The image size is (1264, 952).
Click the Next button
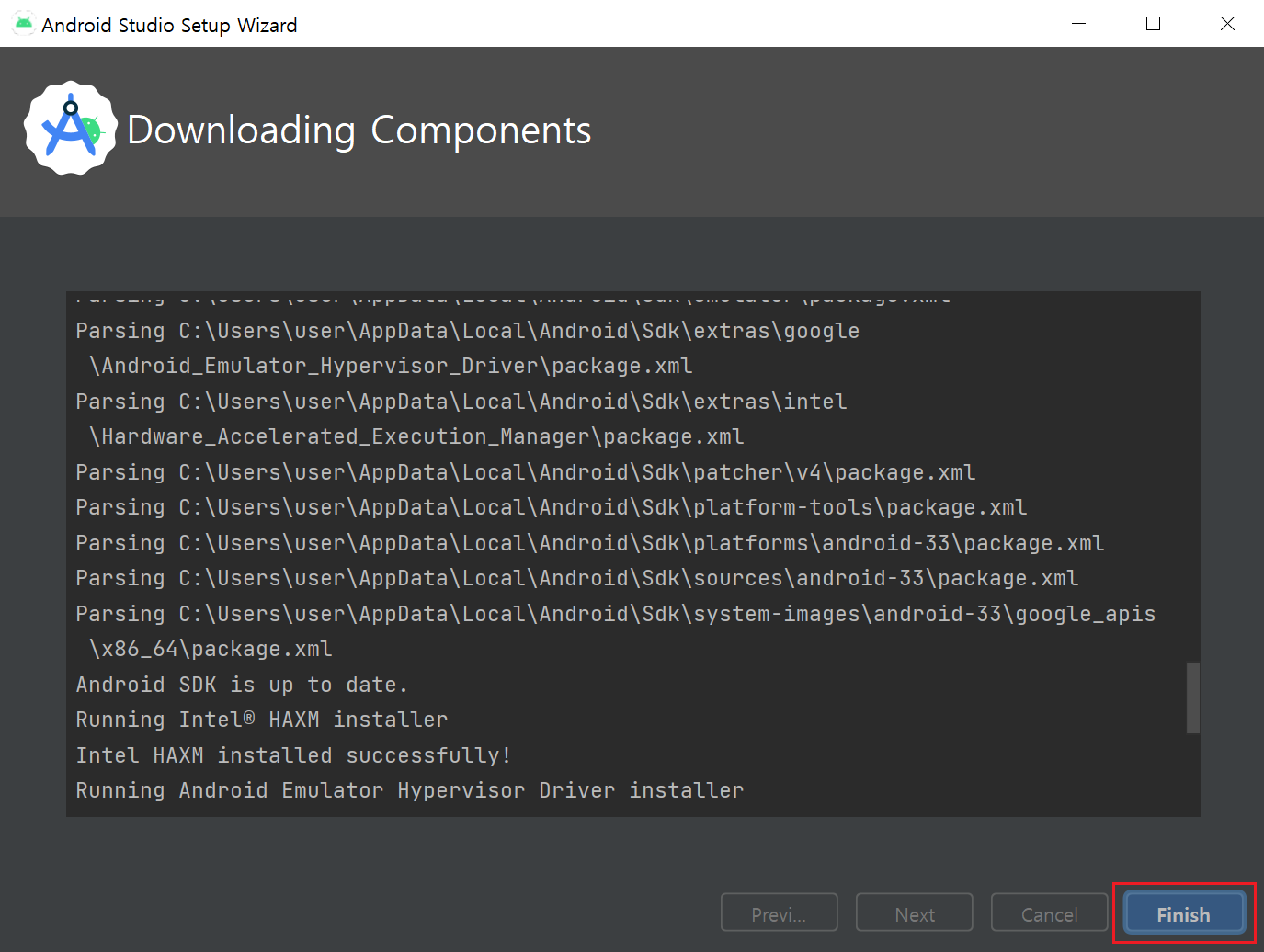[x=914, y=913]
